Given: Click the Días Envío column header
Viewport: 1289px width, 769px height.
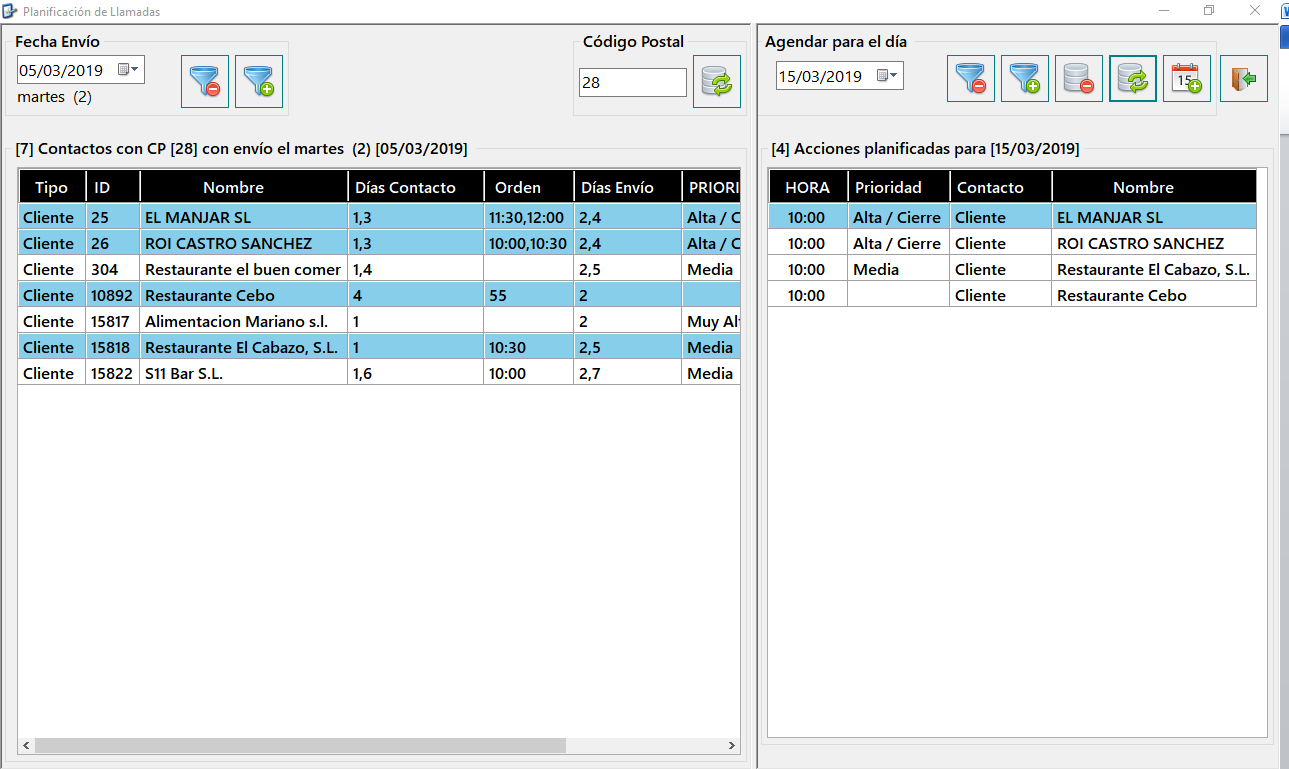Looking at the screenshot, I should point(627,187).
